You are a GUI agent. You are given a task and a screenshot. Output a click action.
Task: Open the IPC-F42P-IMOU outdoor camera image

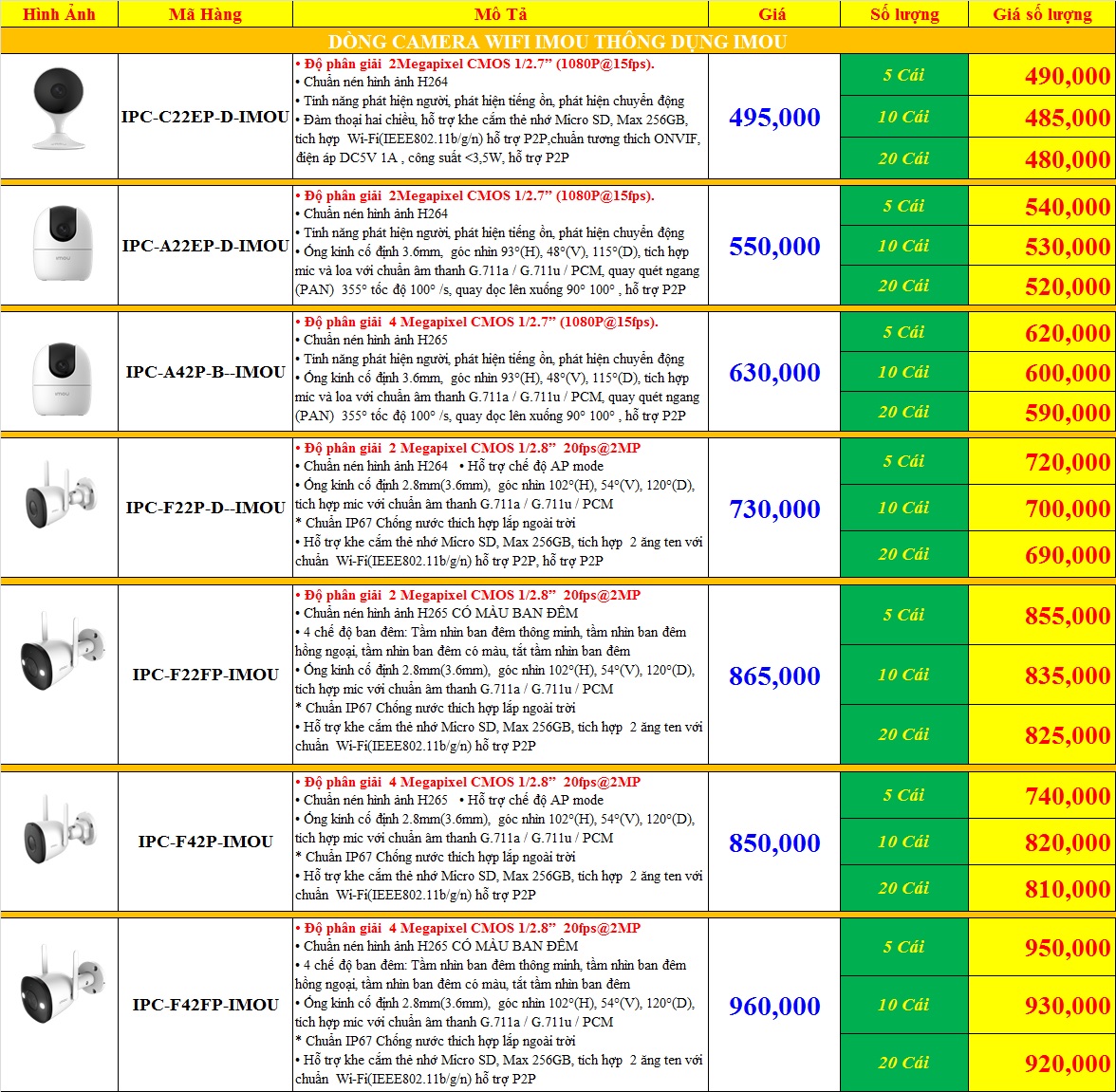[60, 829]
